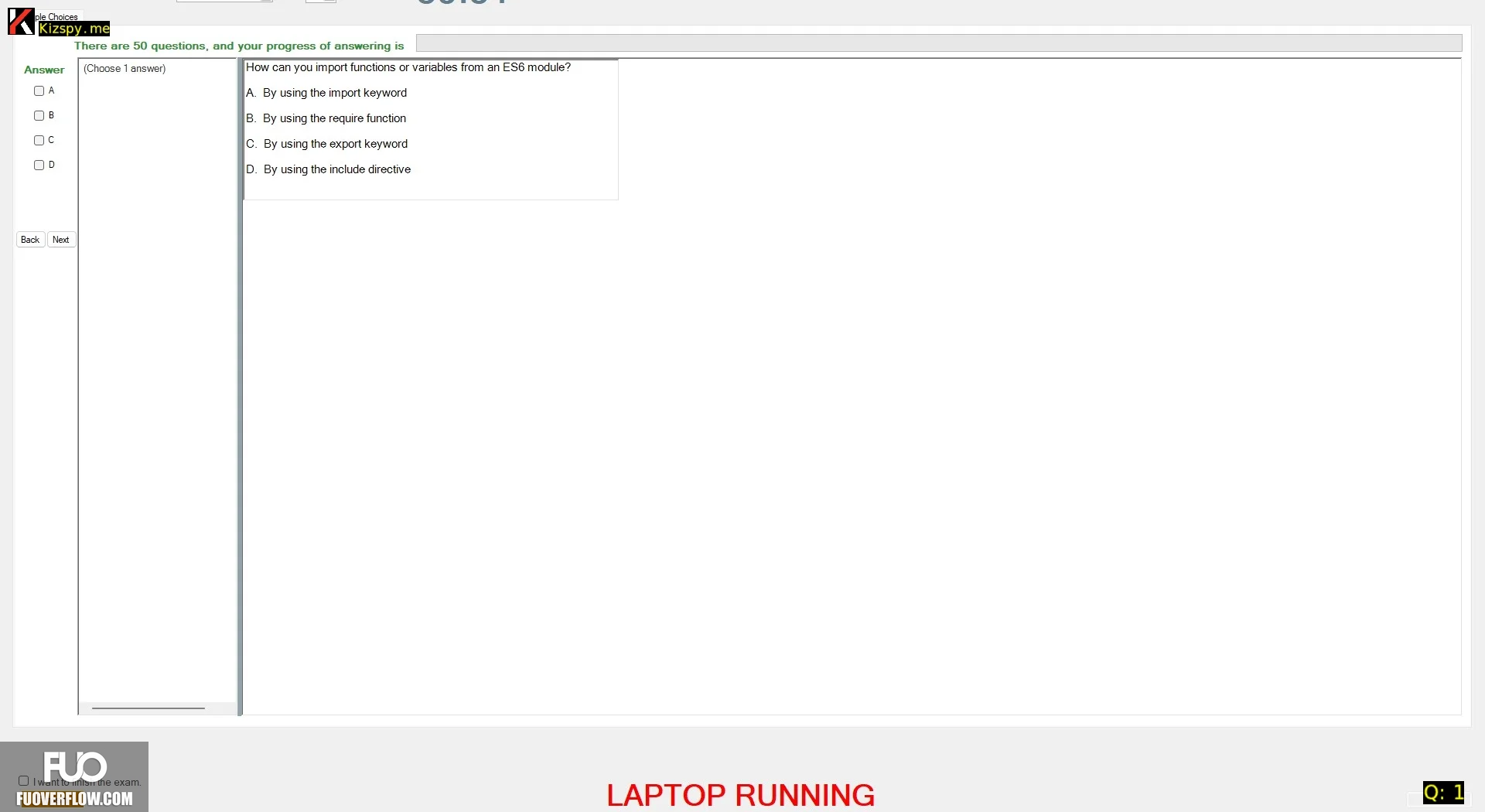Click answer text 'By using the import keyword'
Image resolution: width=1485 pixels, height=812 pixels.
(x=335, y=93)
